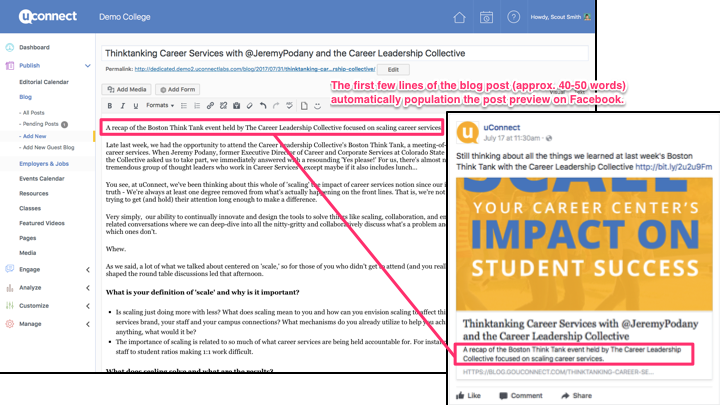Open the calendar clock icon in header
The width and height of the screenshot is (720, 405).
486,17
